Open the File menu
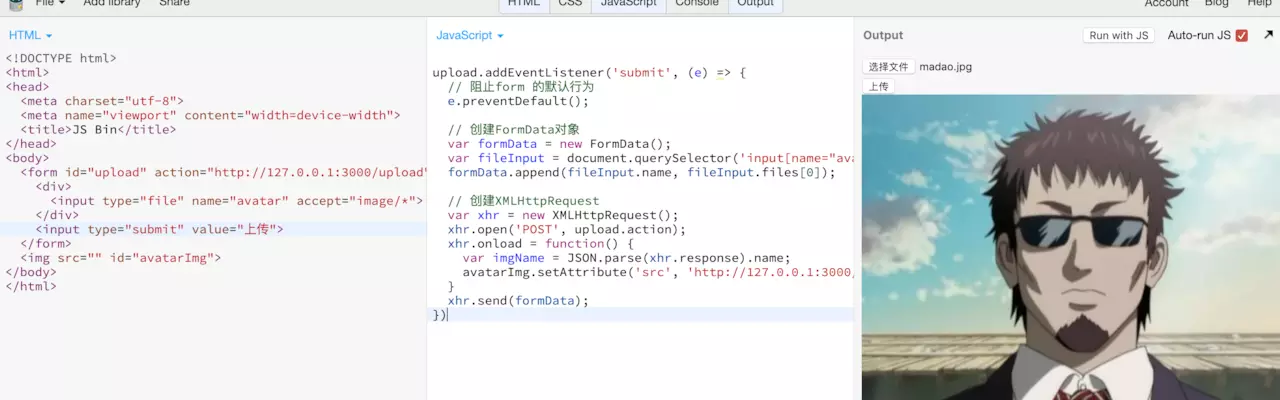 click(x=49, y=3)
